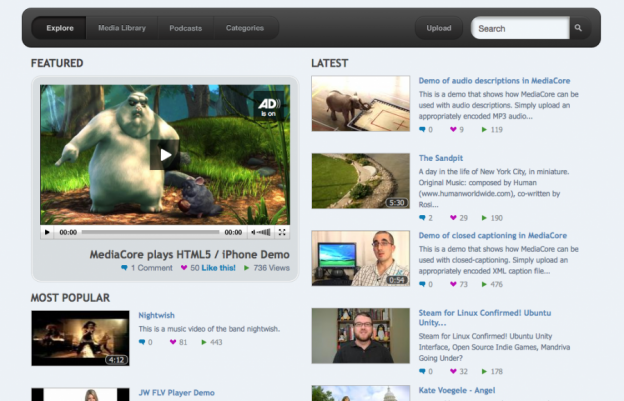
Task: Open The Sandpit title link
Action: [441, 158]
